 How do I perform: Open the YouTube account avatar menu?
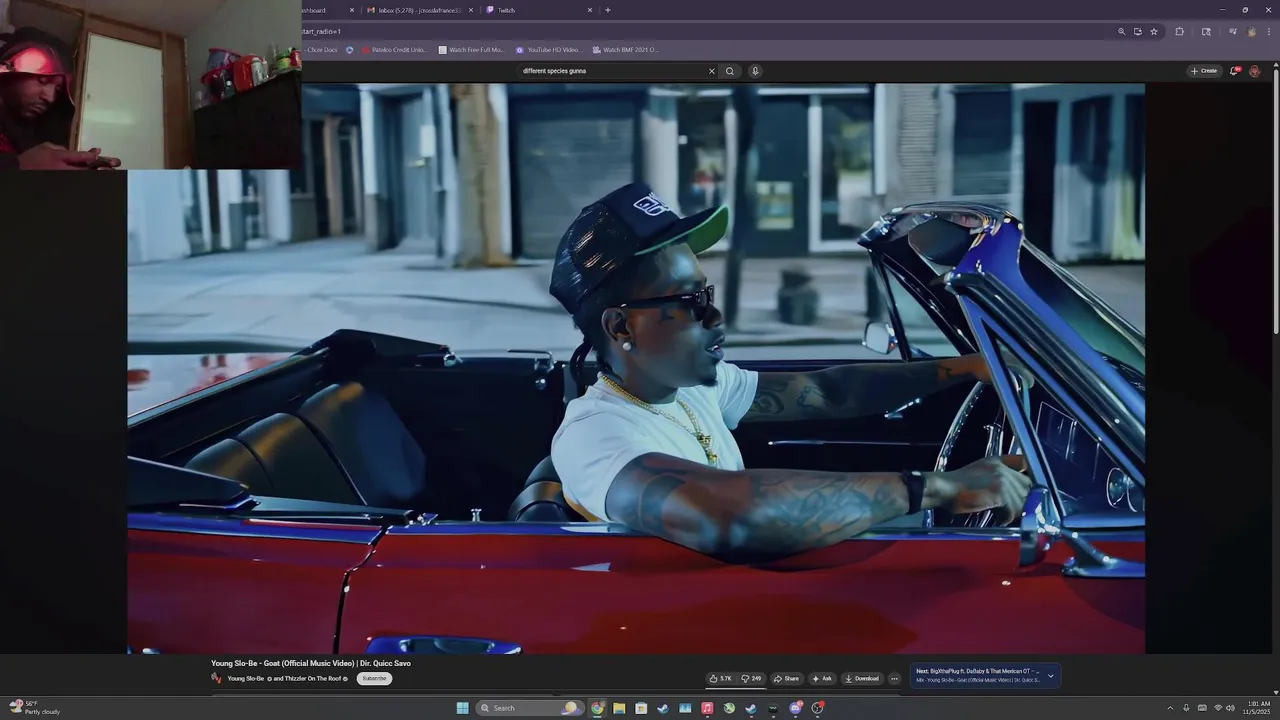pyautogui.click(x=1255, y=71)
